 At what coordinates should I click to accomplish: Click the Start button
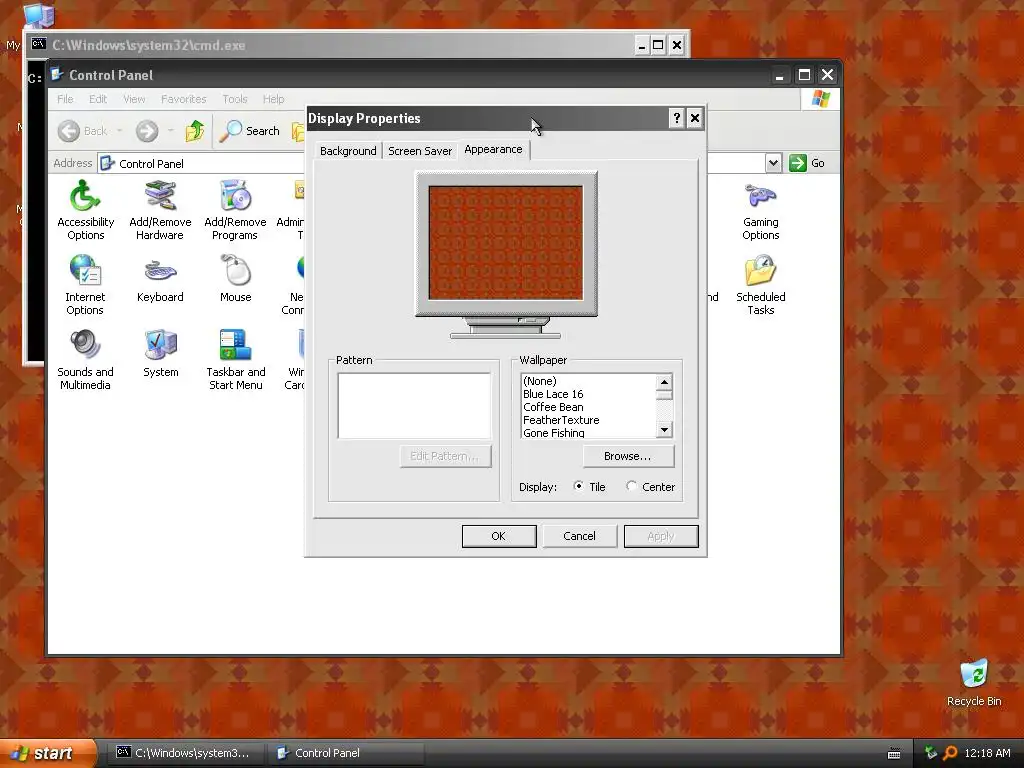coord(47,753)
